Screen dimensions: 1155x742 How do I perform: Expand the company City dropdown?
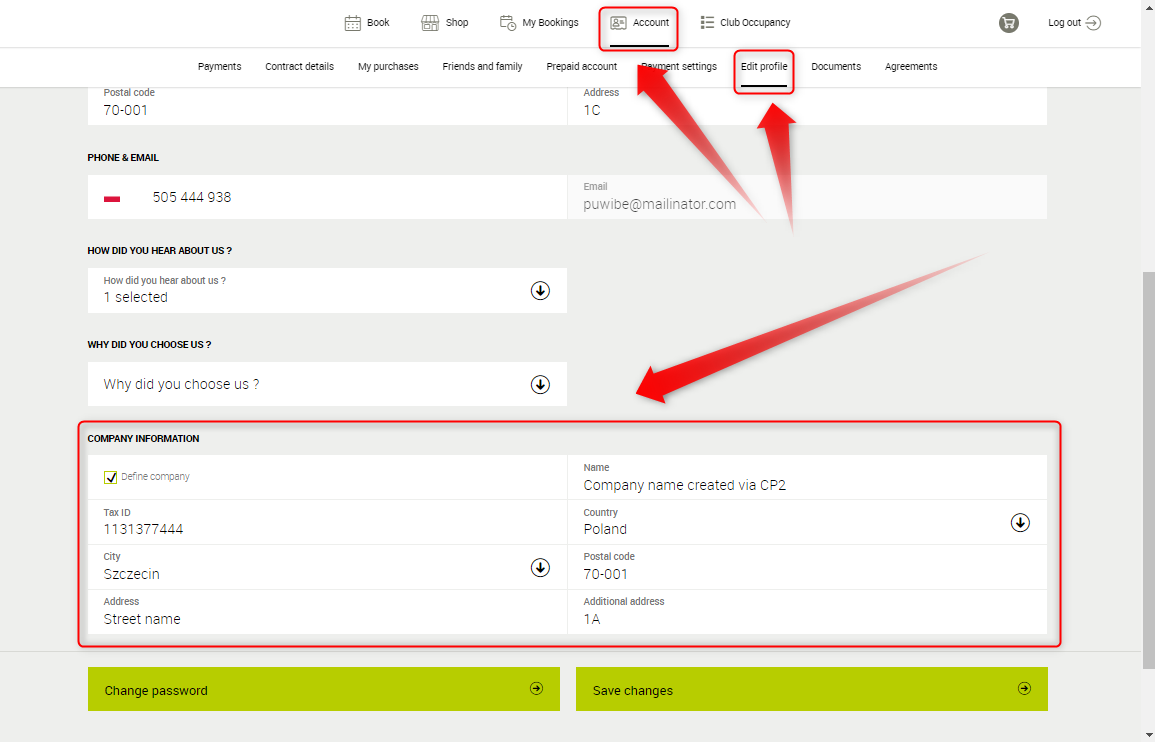540,567
